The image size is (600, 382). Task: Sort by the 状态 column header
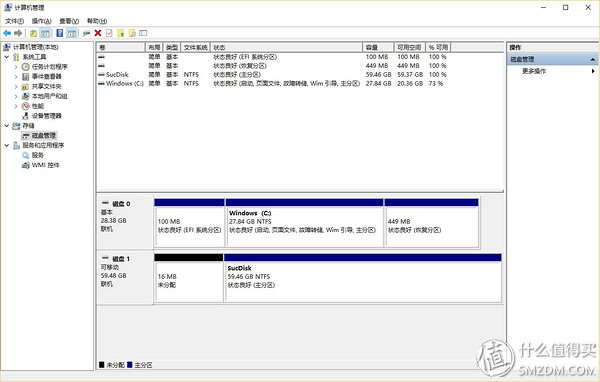click(287, 47)
